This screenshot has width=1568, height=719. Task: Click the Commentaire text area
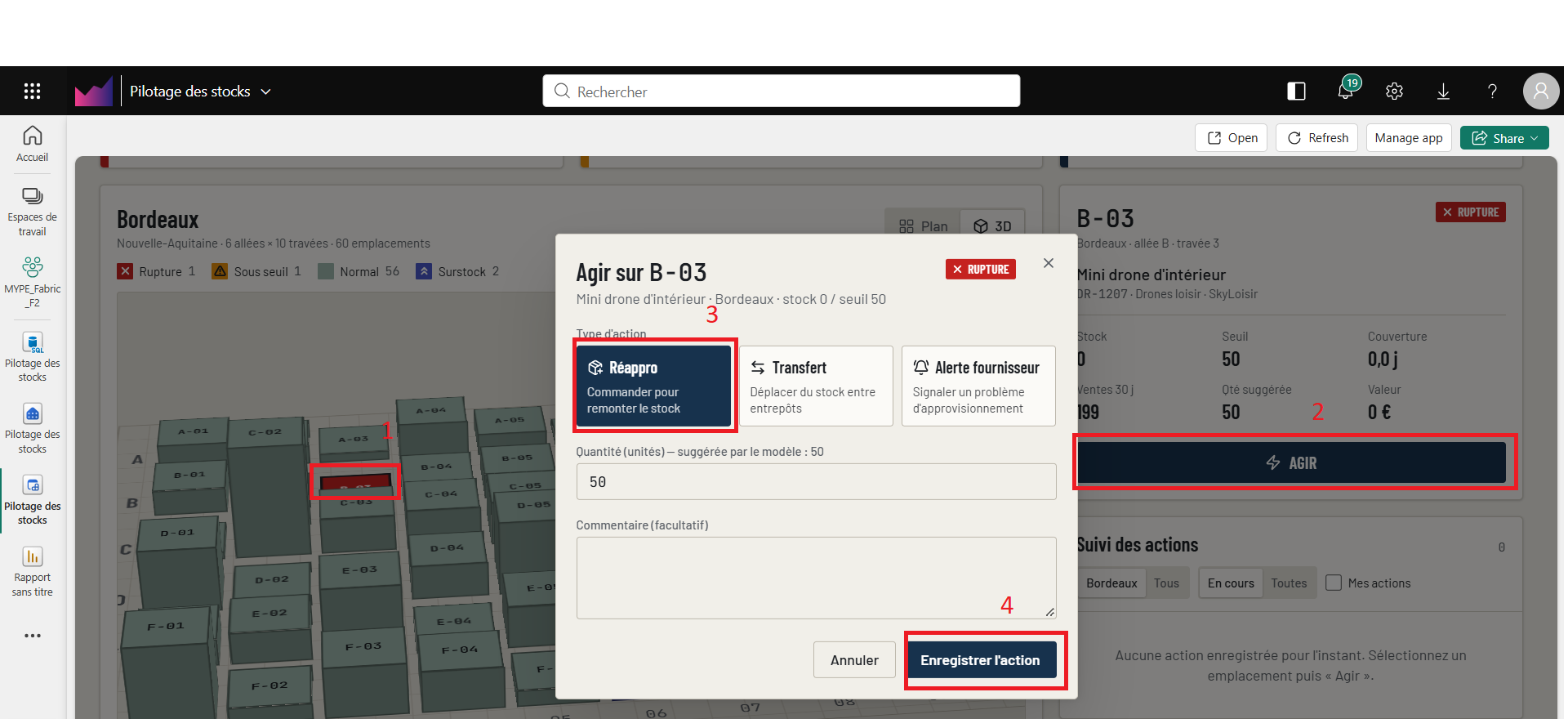coord(816,578)
